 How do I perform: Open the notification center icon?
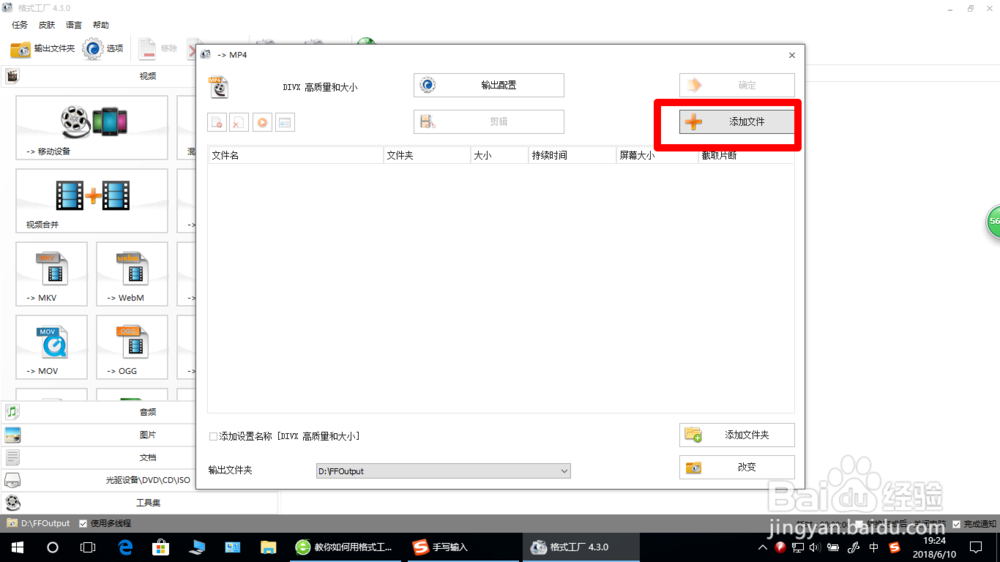coord(976,547)
